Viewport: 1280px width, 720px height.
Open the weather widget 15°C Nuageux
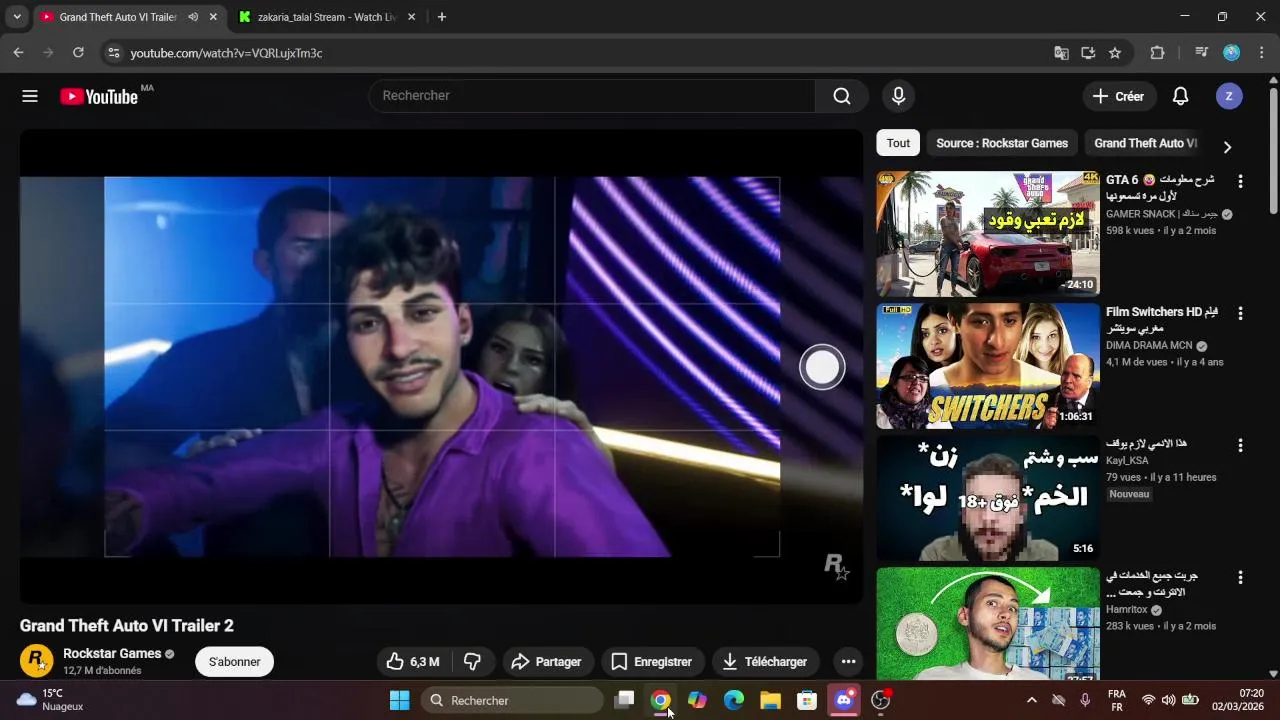click(50, 700)
